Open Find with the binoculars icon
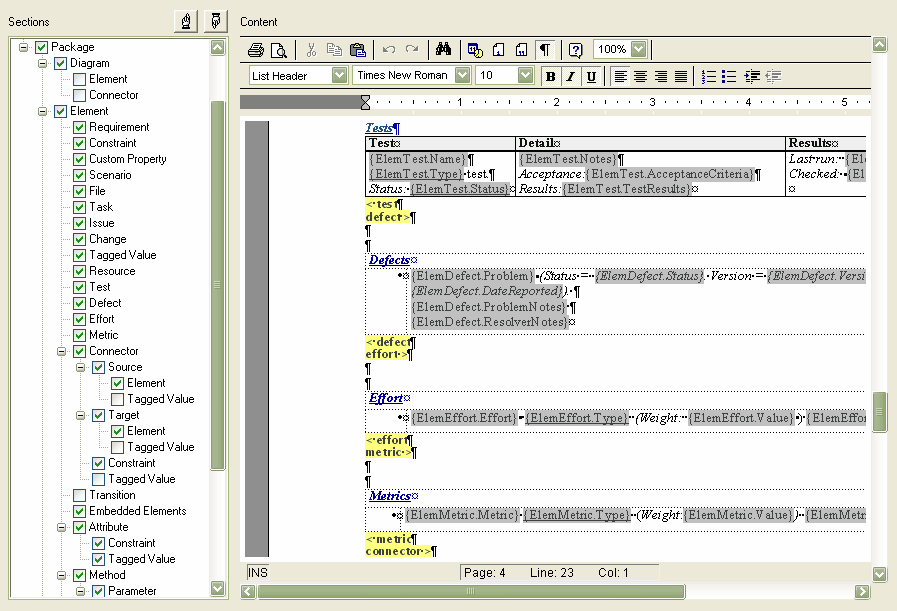The image size is (897, 611). [444, 50]
